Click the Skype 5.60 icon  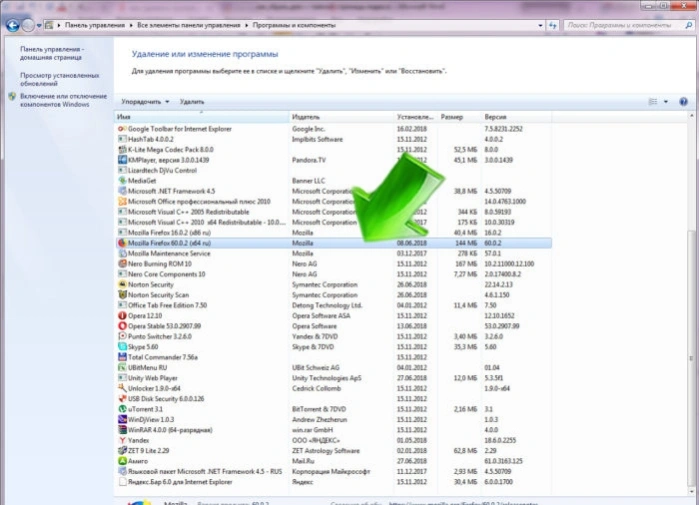[122, 347]
